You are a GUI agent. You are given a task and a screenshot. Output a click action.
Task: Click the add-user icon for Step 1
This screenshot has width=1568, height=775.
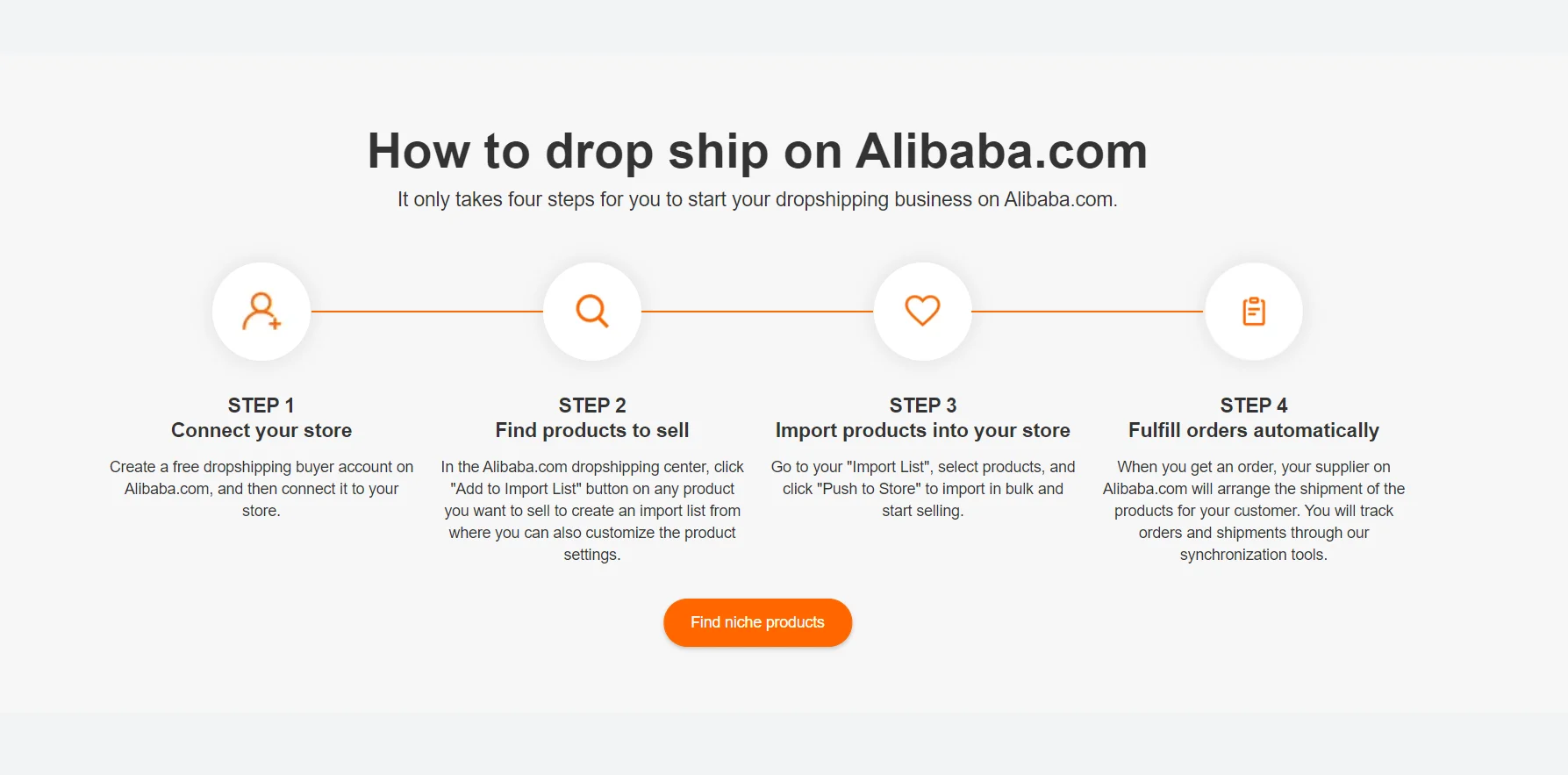click(261, 311)
